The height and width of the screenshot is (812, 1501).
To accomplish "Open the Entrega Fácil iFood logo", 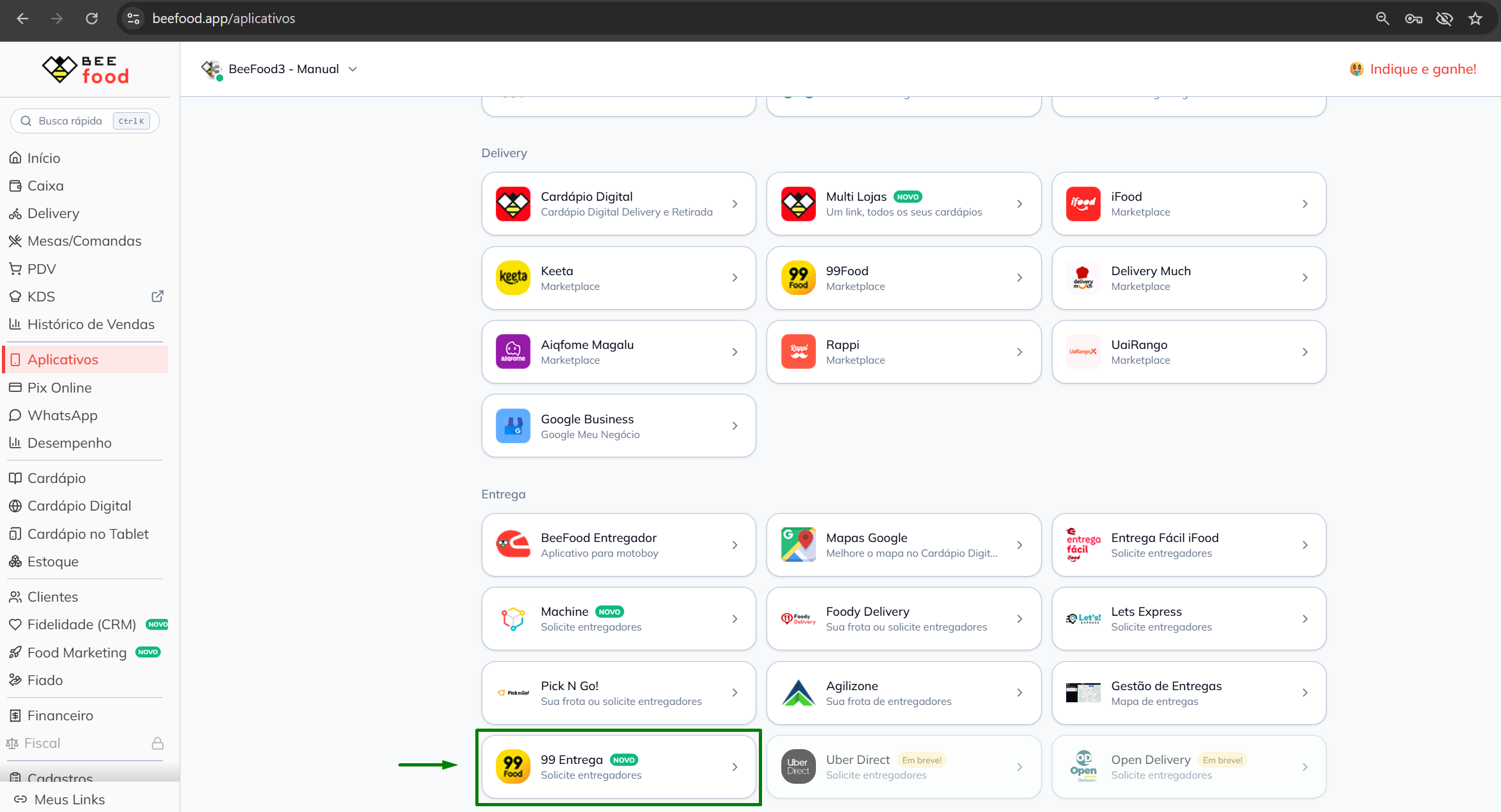I will tap(1083, 545).
